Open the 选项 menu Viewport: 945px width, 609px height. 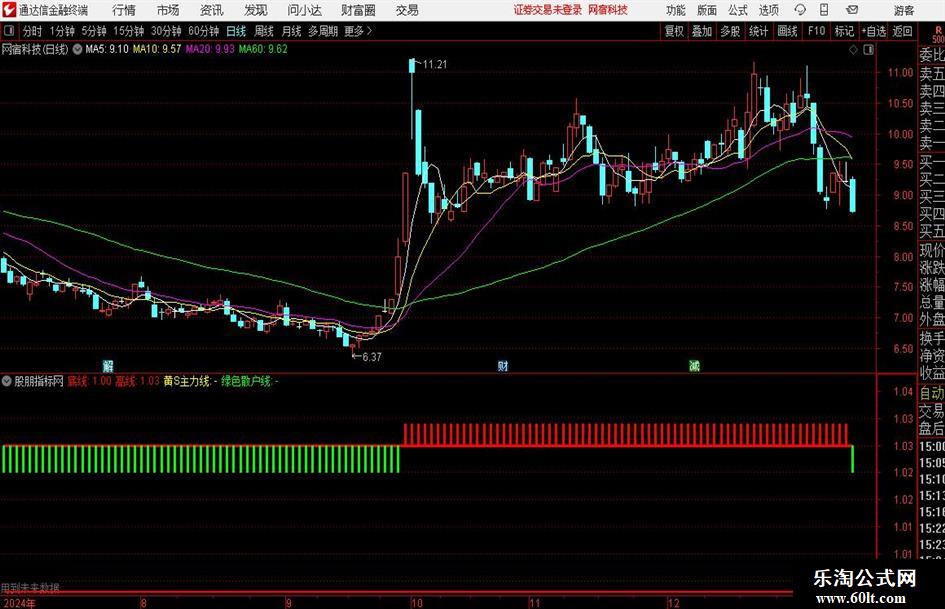click(x=768, y=10)
